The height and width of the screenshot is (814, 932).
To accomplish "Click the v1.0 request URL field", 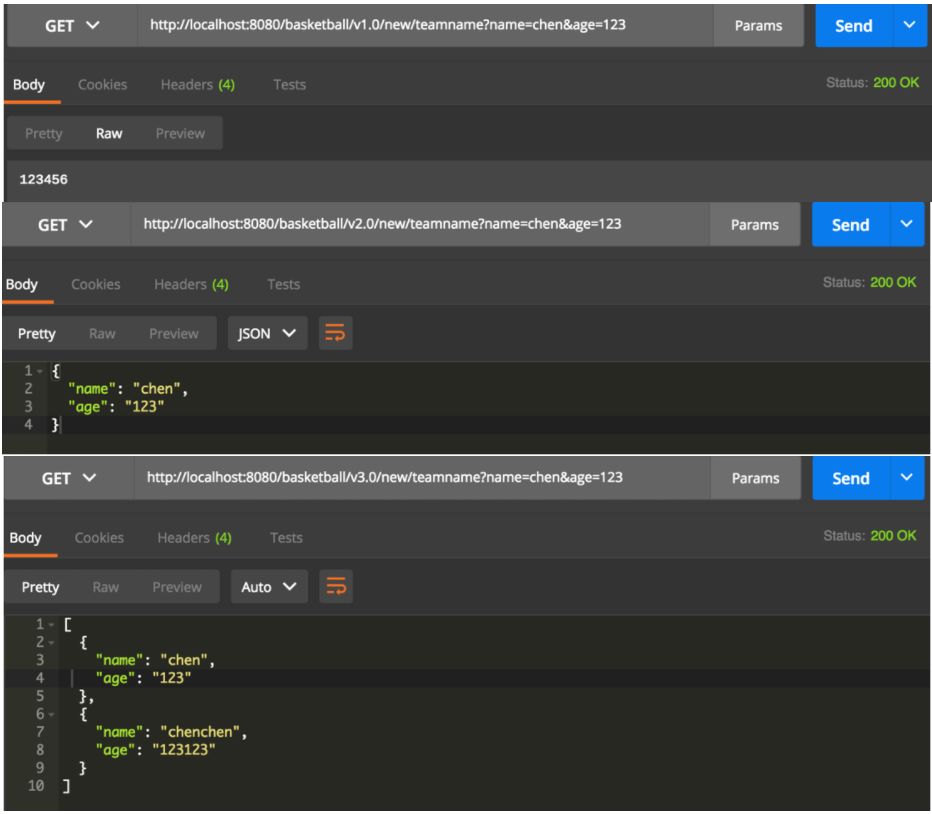I will 424,24.
